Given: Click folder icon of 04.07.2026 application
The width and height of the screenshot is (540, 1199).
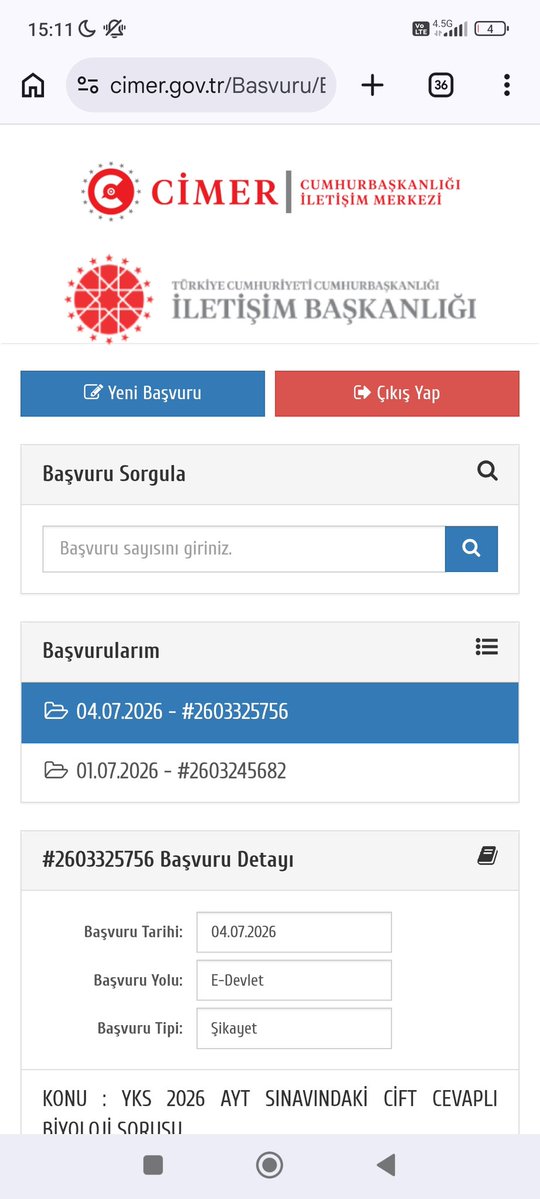Looking at the screenshot, I should click(56, 712).
